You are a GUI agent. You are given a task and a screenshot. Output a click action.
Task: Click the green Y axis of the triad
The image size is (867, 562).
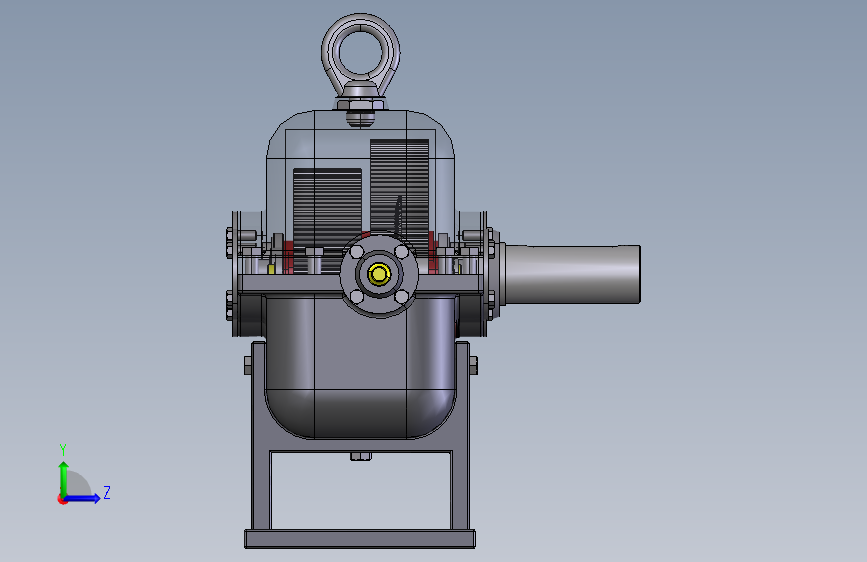pos(63,478)
